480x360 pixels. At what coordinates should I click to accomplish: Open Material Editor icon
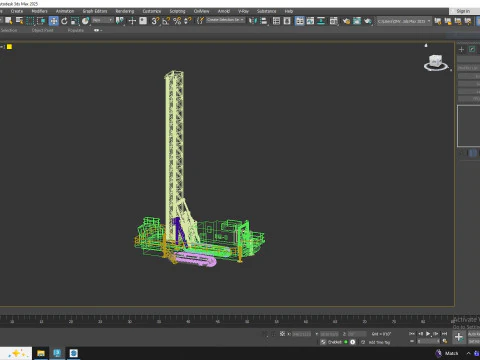coord(334,21)
